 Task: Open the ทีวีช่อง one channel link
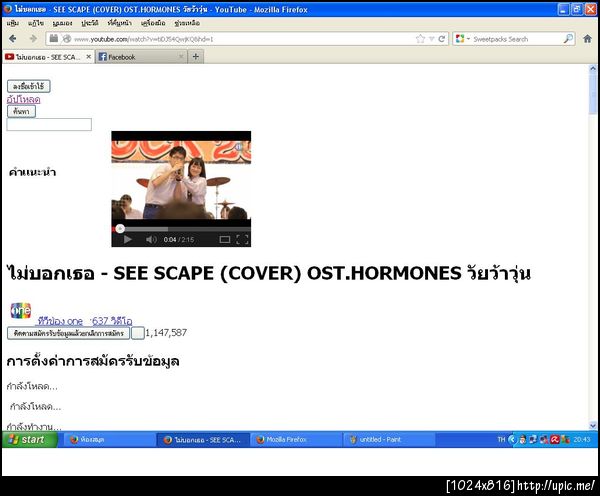tap(60, 321)
